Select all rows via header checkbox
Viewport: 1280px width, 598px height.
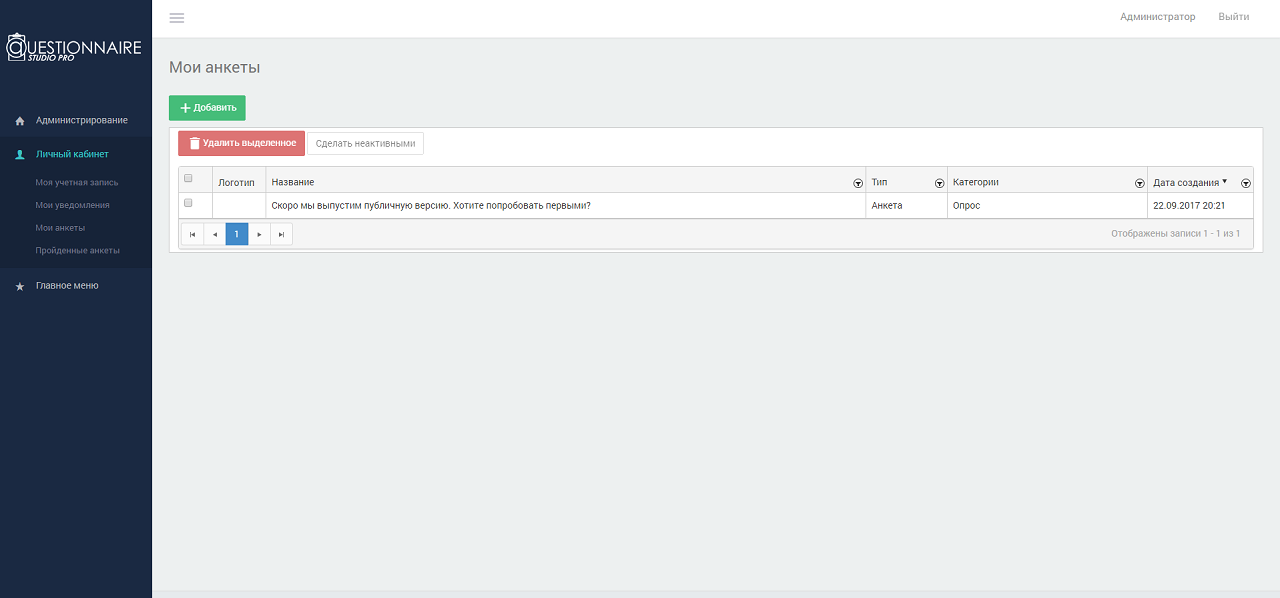188,179
